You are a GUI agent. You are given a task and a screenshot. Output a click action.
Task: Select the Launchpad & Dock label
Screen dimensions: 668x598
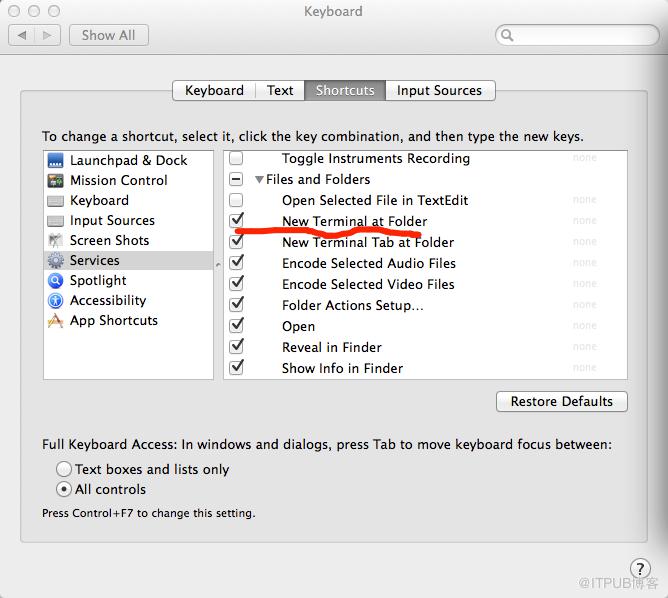point(129,161)
